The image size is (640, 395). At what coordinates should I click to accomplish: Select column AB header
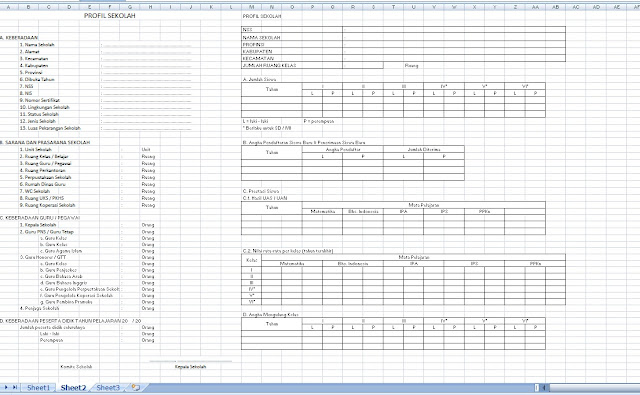click(555, 7)
